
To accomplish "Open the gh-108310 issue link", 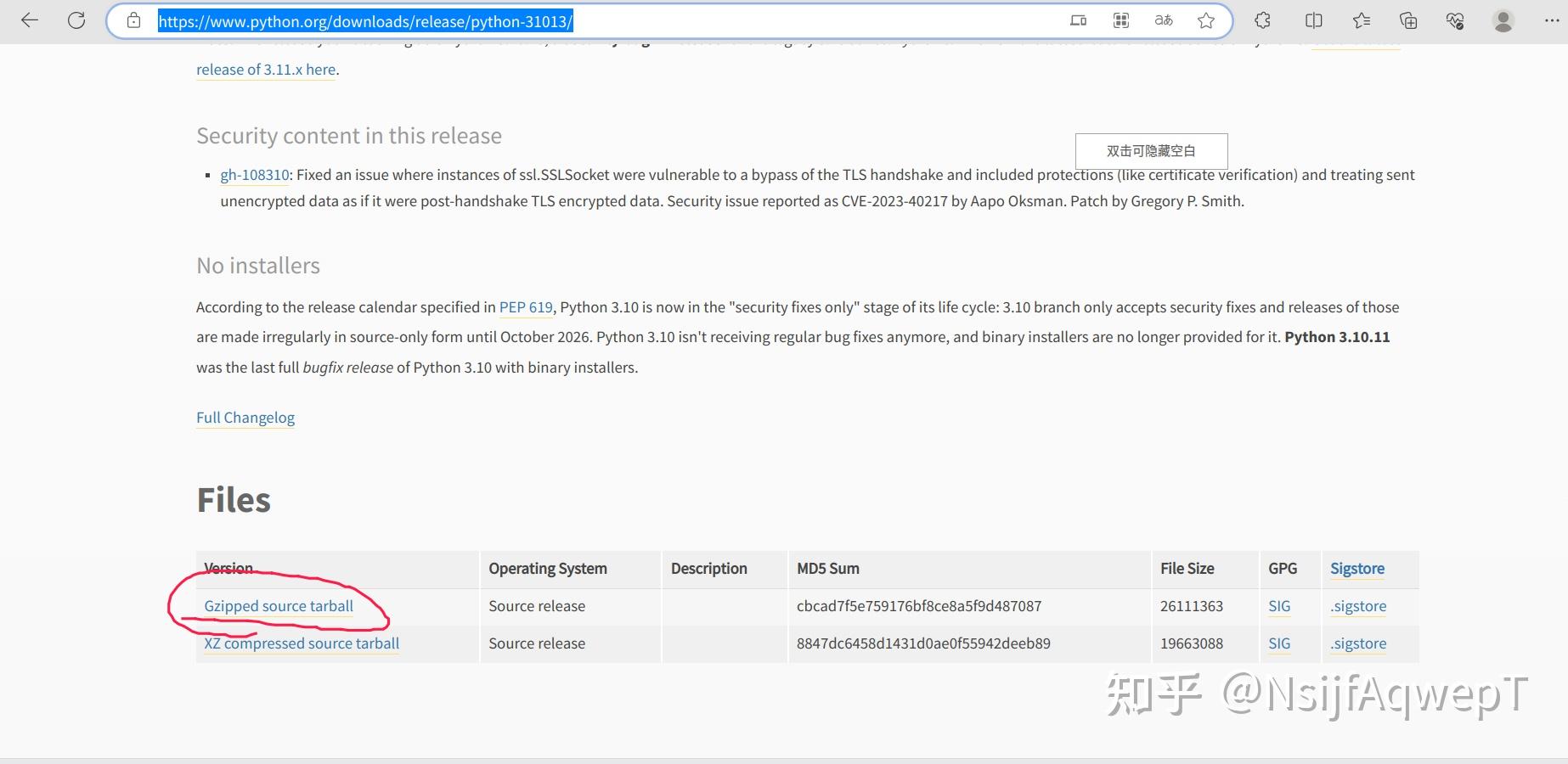I will coord(253,175).
